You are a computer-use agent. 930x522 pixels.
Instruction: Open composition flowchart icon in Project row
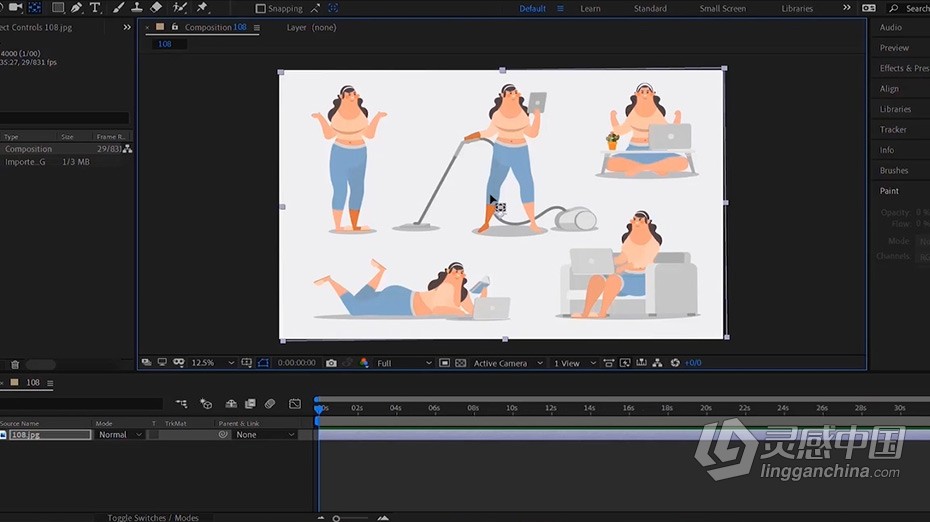point(127,149)
